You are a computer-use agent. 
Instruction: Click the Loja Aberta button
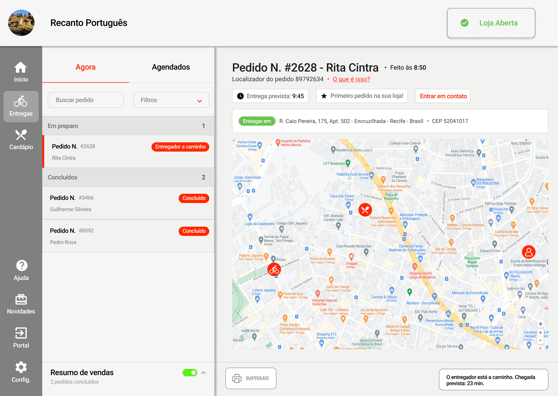tap(491, 23)
